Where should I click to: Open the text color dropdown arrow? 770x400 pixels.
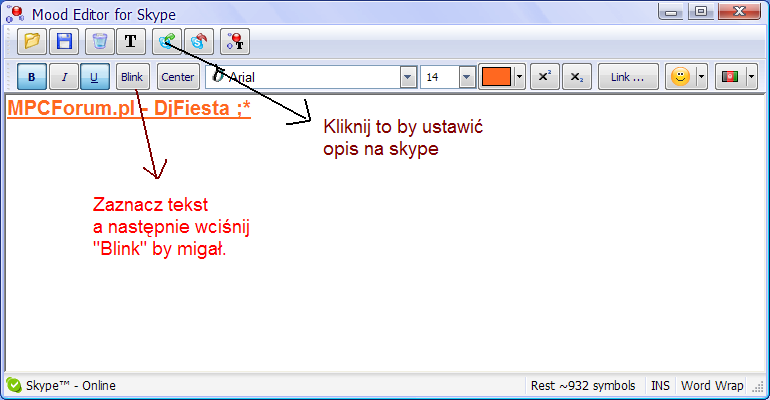click(x=520, y=77)
